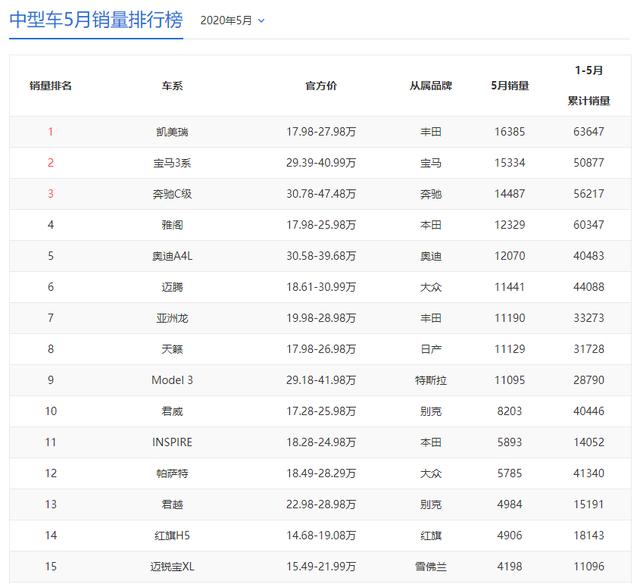Select the 迈锐宝XL series name
Viewport: 640px width, 584px height.
pyautogui.click(x=172, y=566)
